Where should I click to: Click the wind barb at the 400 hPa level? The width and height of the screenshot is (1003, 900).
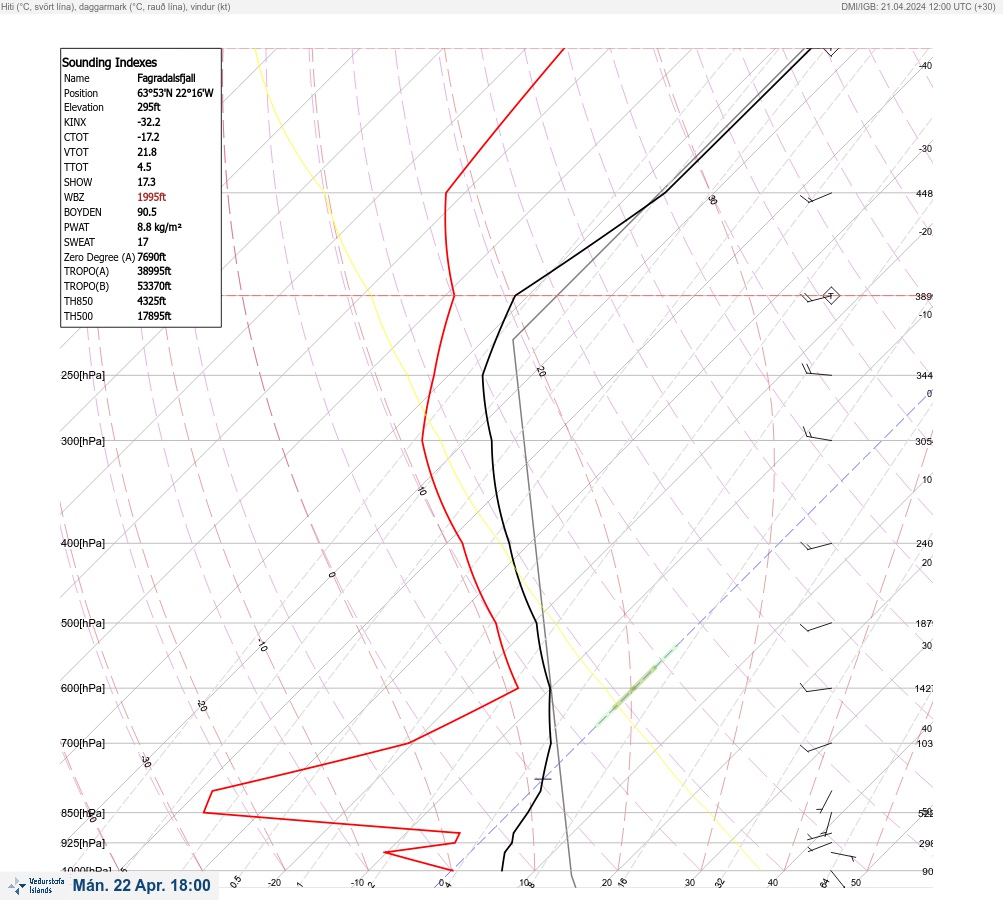click(816, 546)
